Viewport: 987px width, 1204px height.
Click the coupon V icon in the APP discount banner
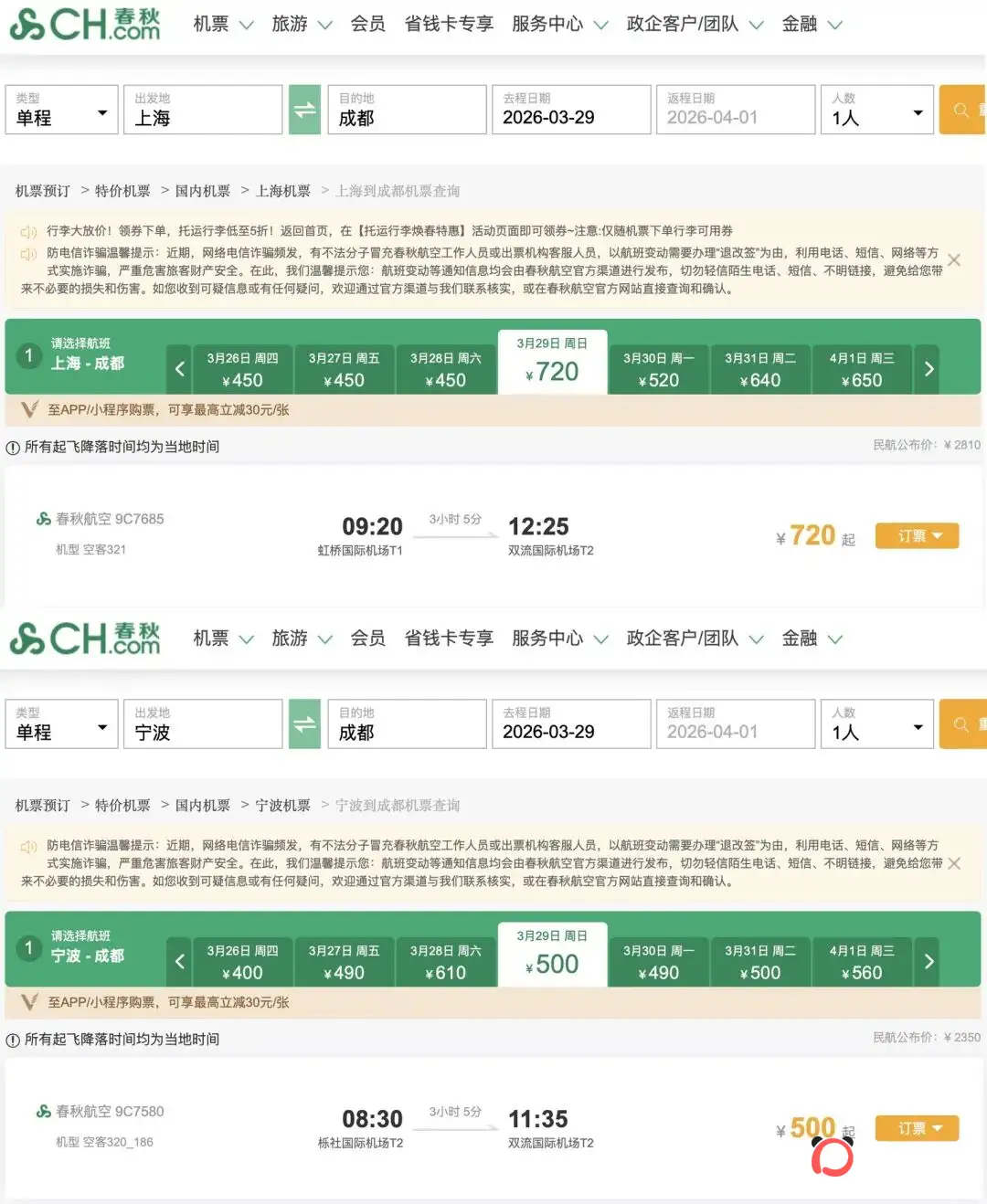tap(28, 410)
